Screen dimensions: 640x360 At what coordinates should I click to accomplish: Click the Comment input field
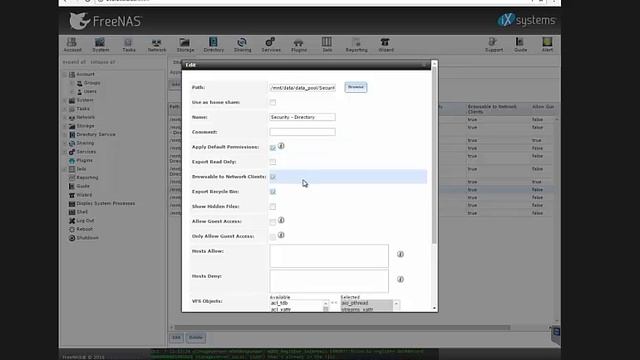302,132
